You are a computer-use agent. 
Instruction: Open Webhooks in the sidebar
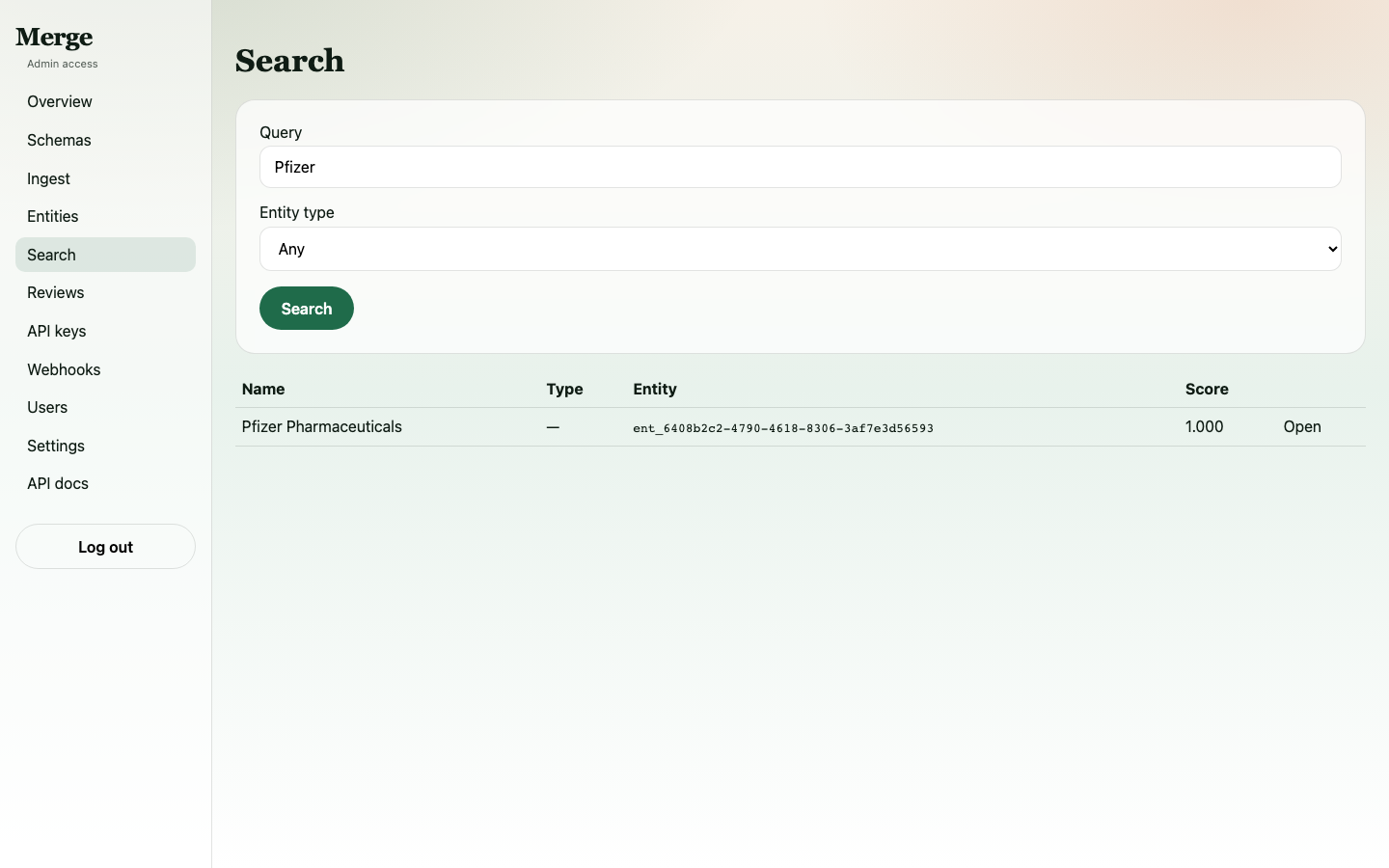pos(105,369)
